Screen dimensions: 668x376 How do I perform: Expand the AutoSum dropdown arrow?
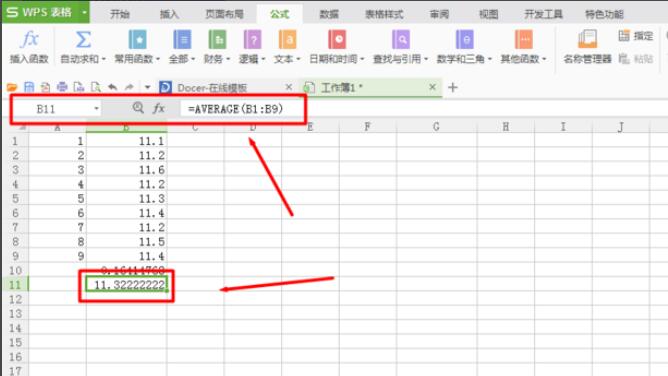104,59
